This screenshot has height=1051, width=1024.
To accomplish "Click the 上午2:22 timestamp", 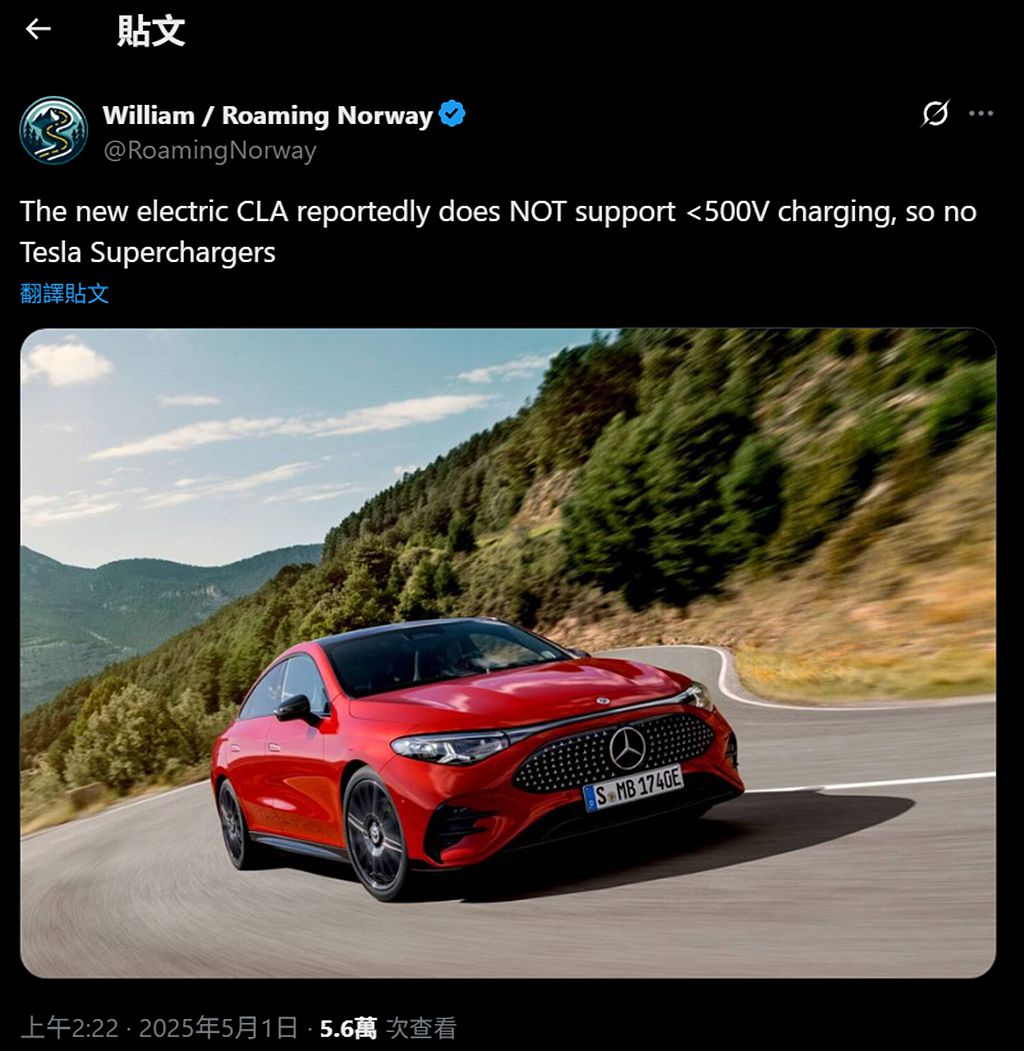I will (x=69, y=1028).
